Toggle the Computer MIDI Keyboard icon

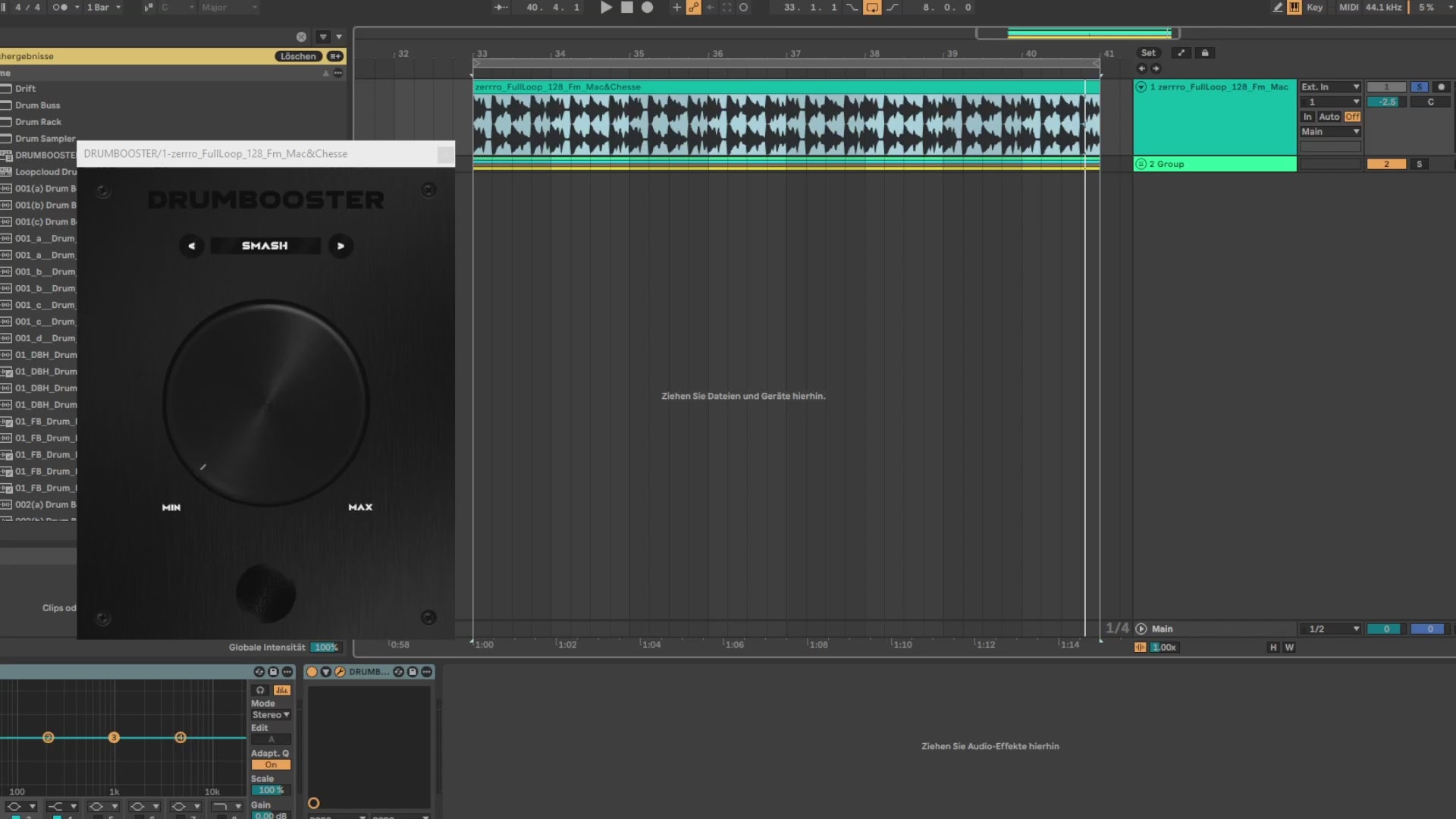(1294, 8)
